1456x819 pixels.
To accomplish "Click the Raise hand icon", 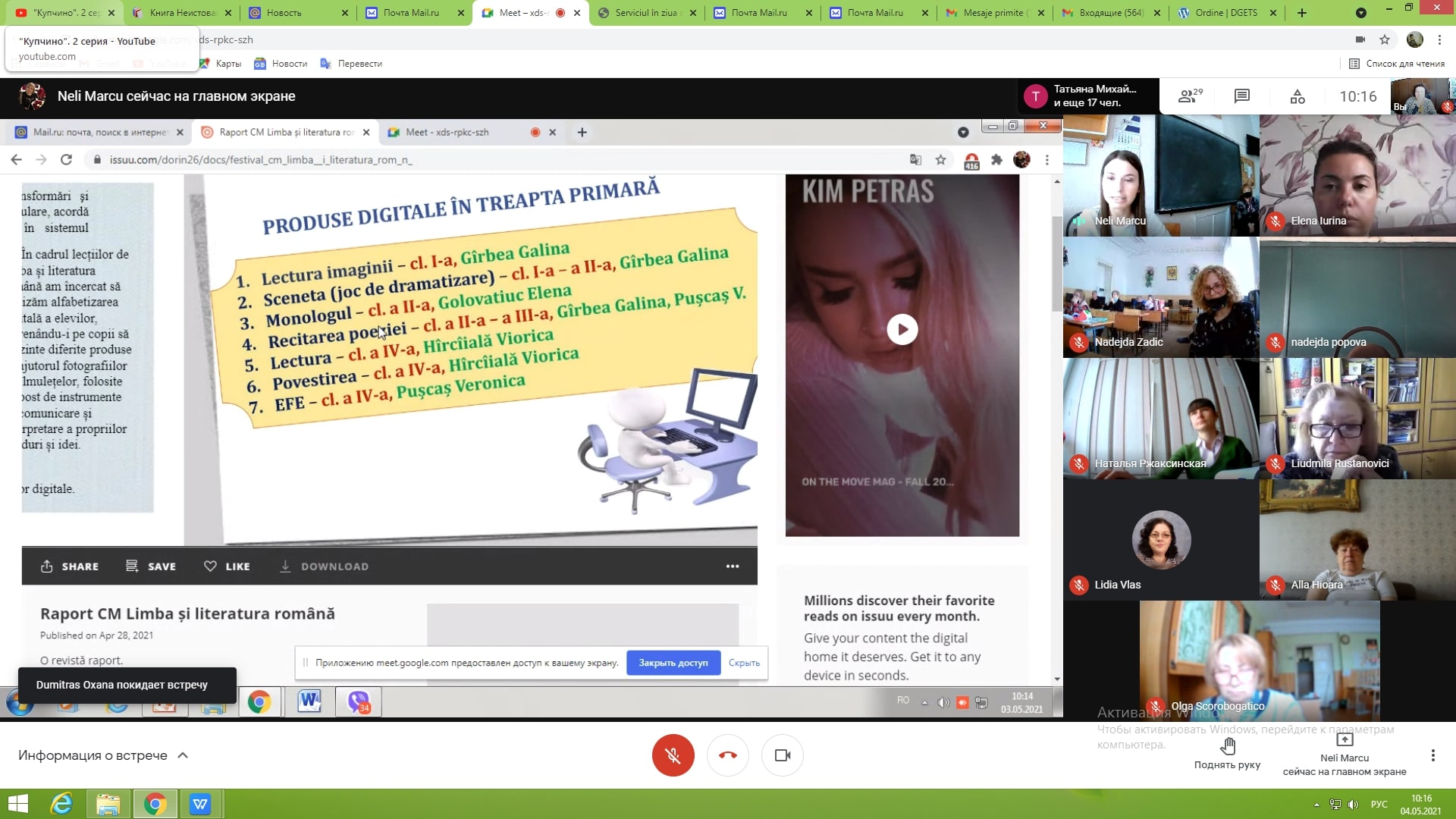I will coord(1227,748).
